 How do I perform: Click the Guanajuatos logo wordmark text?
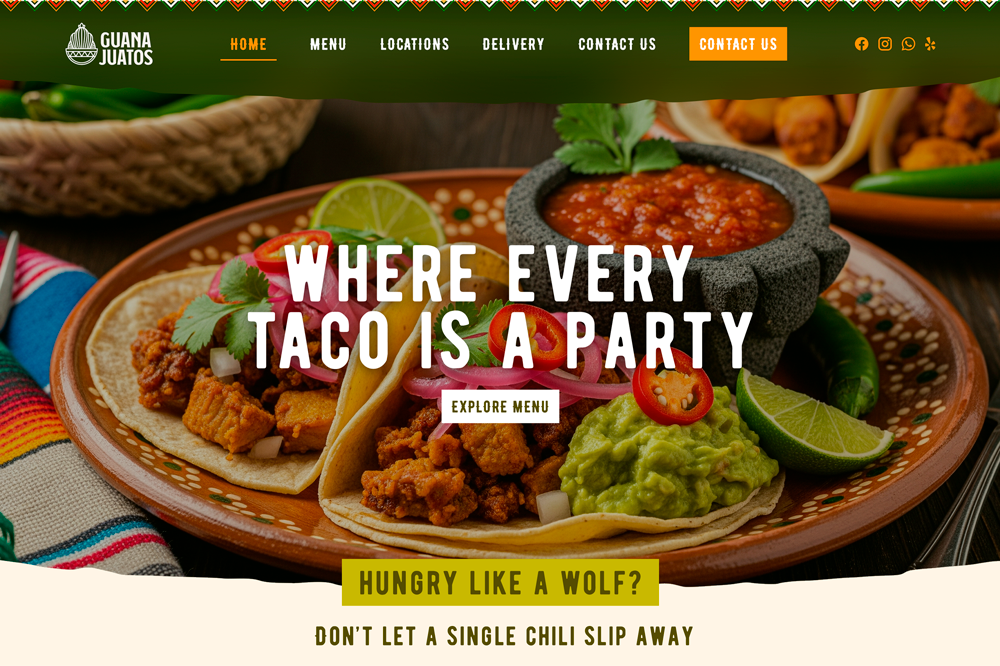coord(126,48)
